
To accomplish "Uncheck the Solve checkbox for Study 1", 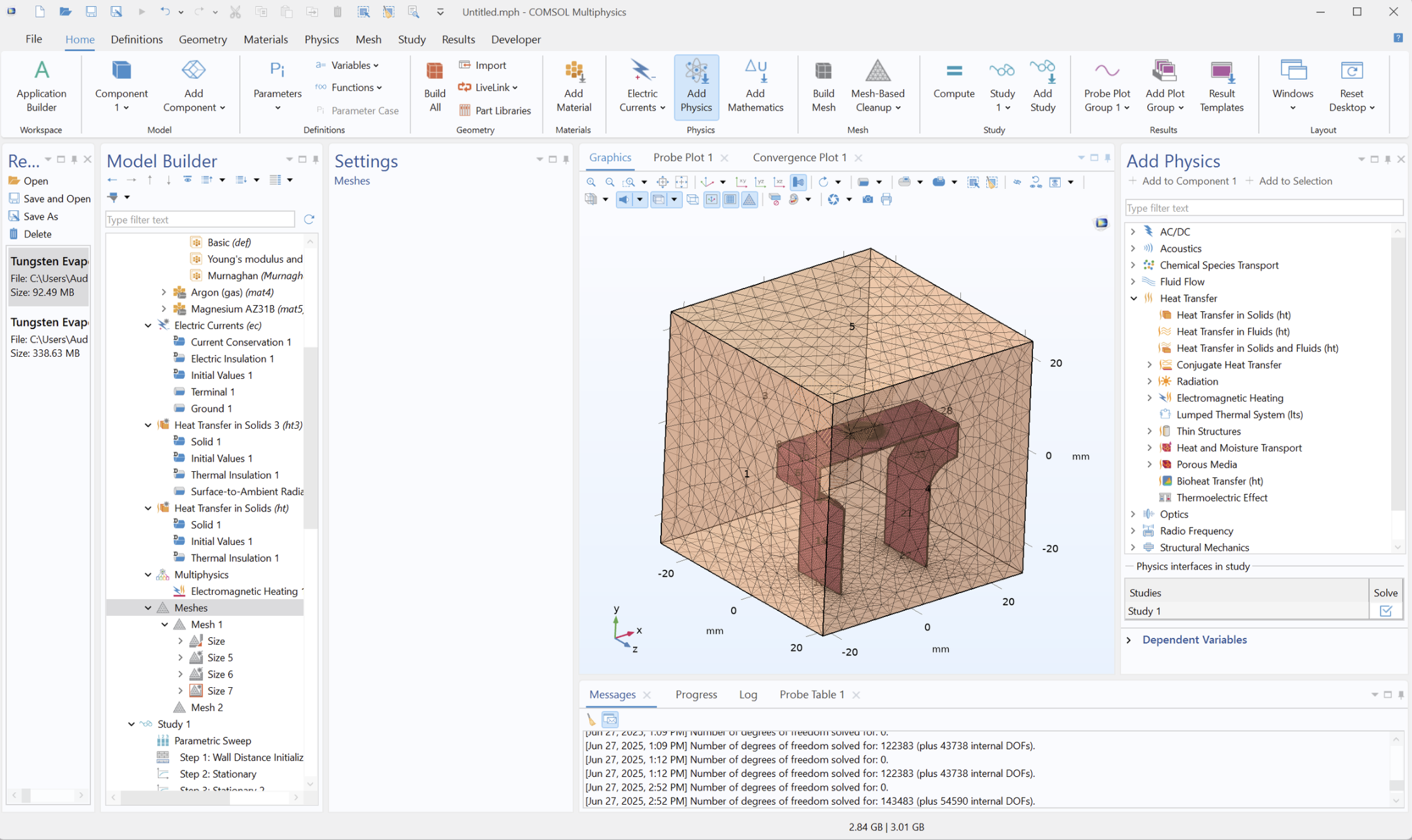I will point(1386,611).
